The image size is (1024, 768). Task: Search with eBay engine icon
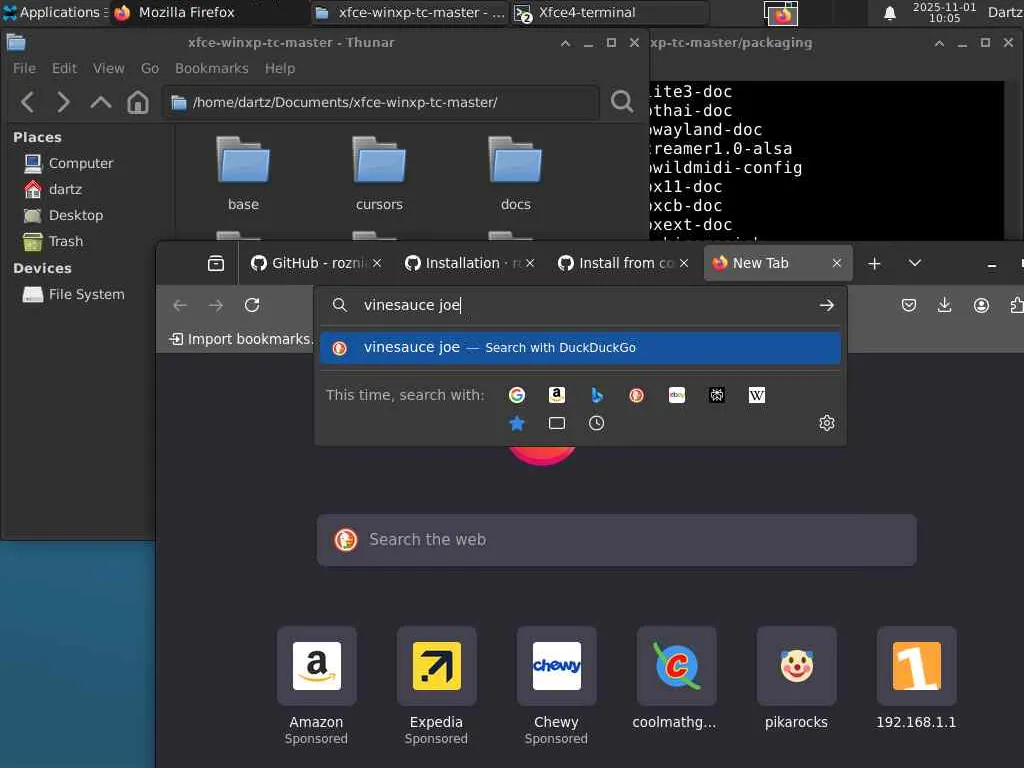(x=677, y=395)
